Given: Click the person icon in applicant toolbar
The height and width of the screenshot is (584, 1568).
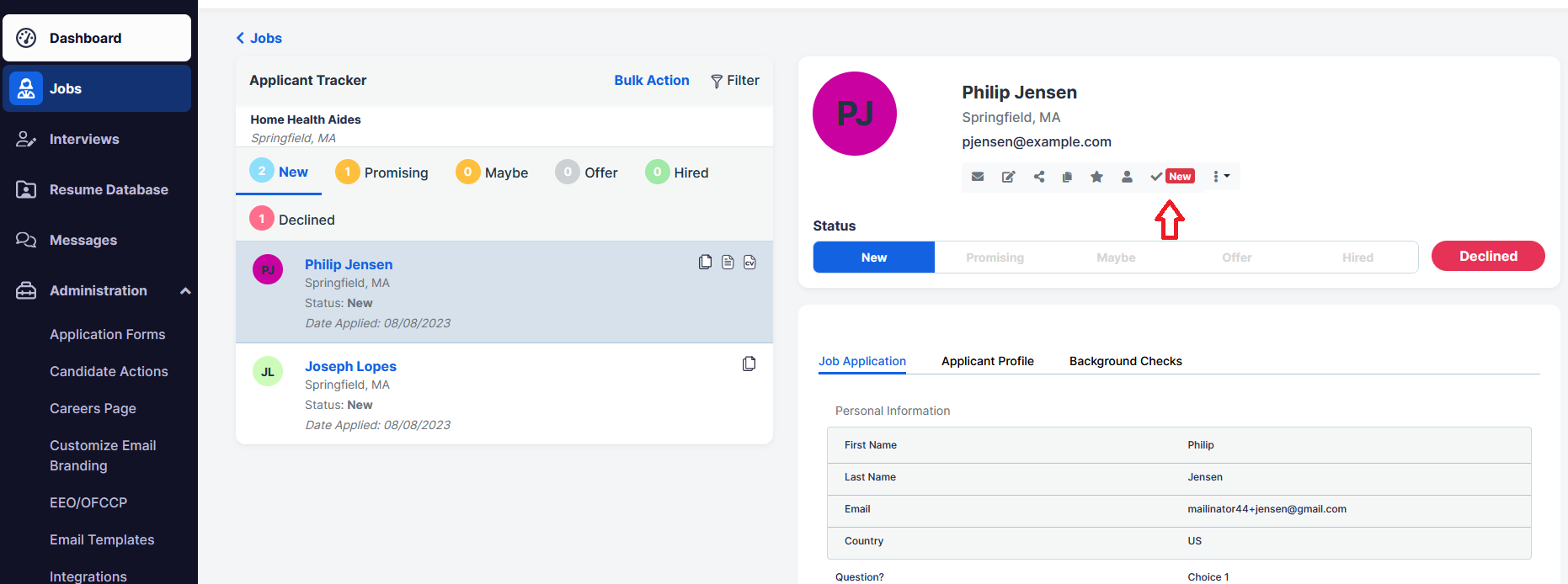Looking at the screenshot, I should point(1127,177).
